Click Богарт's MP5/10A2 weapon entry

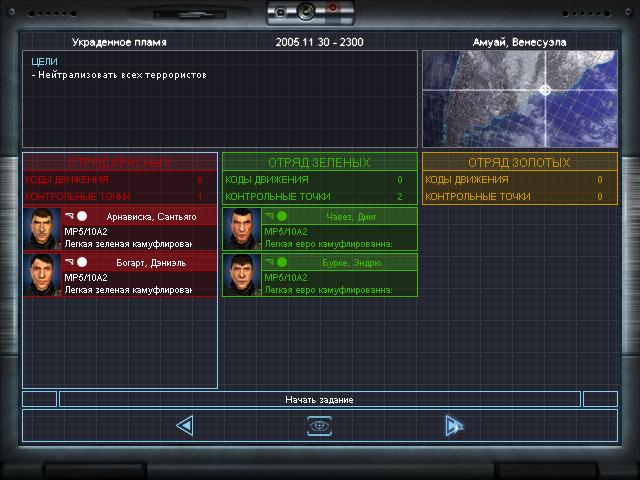pyautogui.click(x=86, y=278)
